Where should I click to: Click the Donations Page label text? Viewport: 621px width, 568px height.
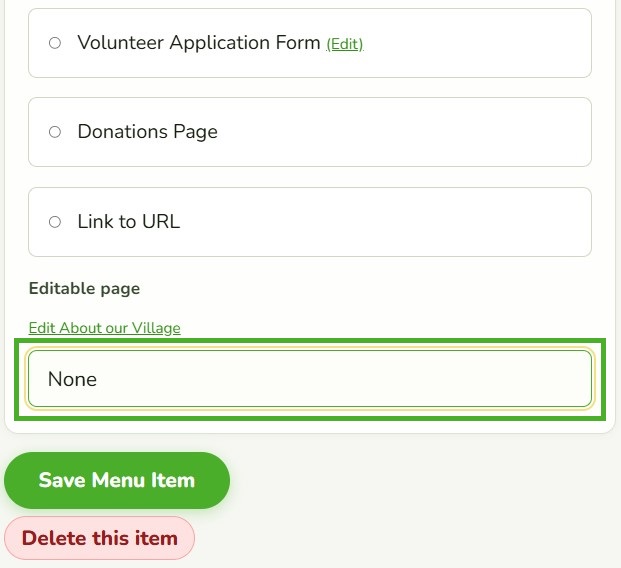click(x=147, y=132)
